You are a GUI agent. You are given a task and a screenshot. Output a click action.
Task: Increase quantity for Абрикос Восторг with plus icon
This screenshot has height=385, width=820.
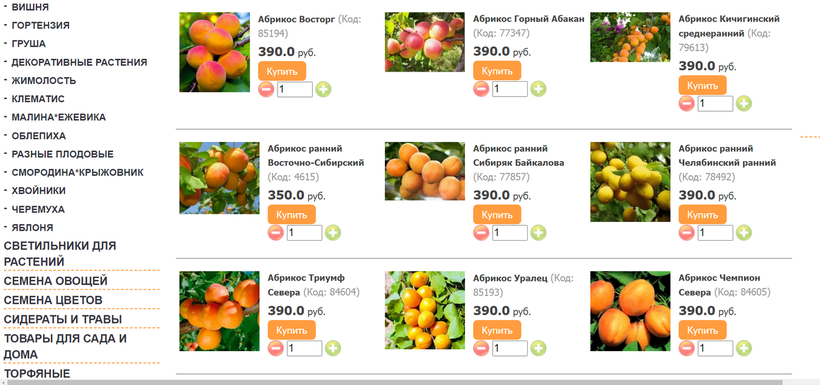point(323,89)
